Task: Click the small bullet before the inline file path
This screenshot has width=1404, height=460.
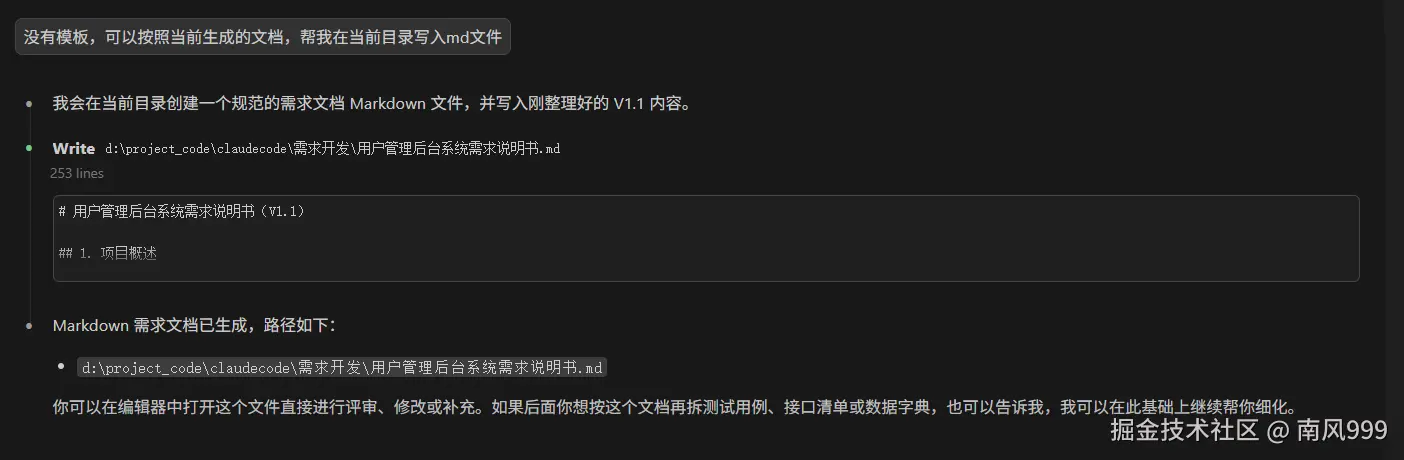Action: pyautogui.click(x=63, y=367)
